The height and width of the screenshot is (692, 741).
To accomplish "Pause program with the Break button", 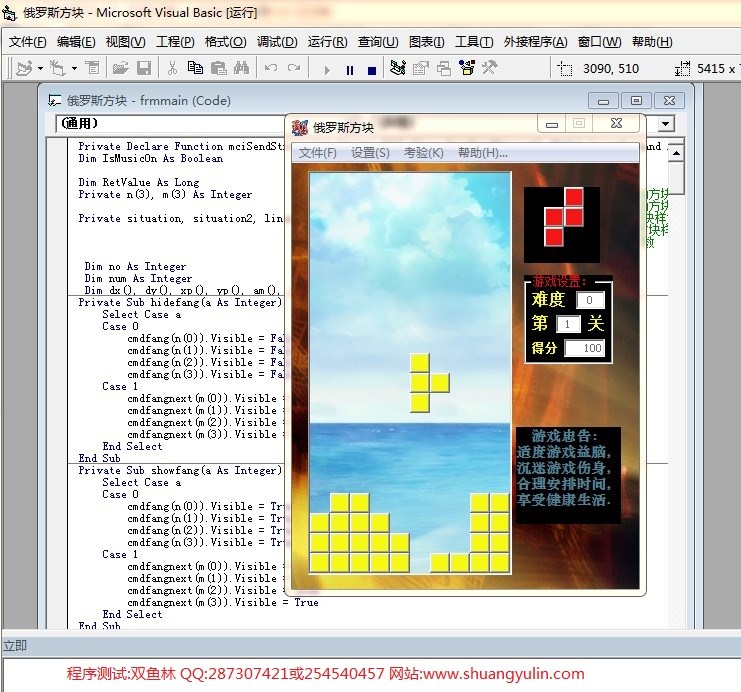I will [350, 70].
